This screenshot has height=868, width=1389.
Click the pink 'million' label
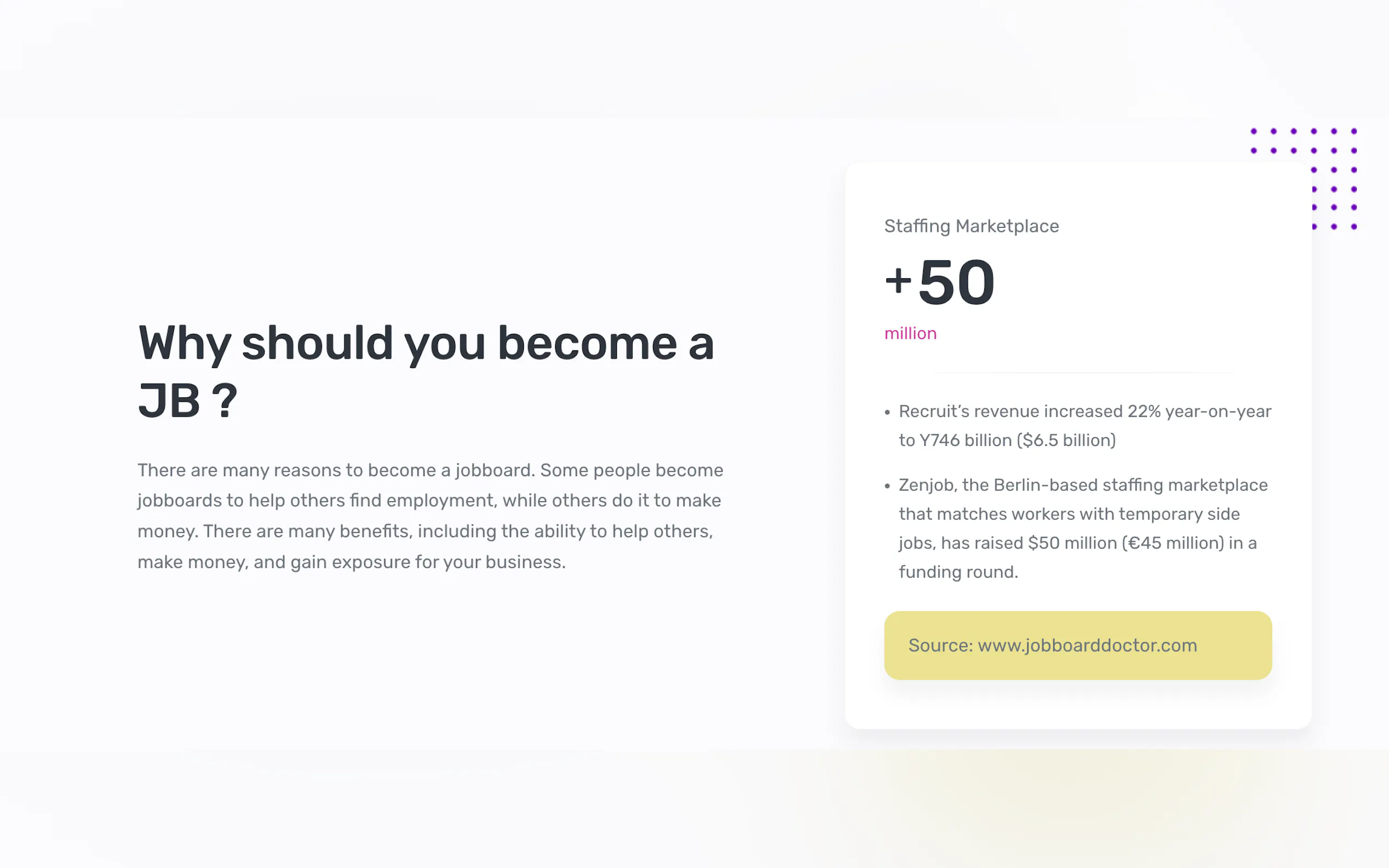click(910, 333)
